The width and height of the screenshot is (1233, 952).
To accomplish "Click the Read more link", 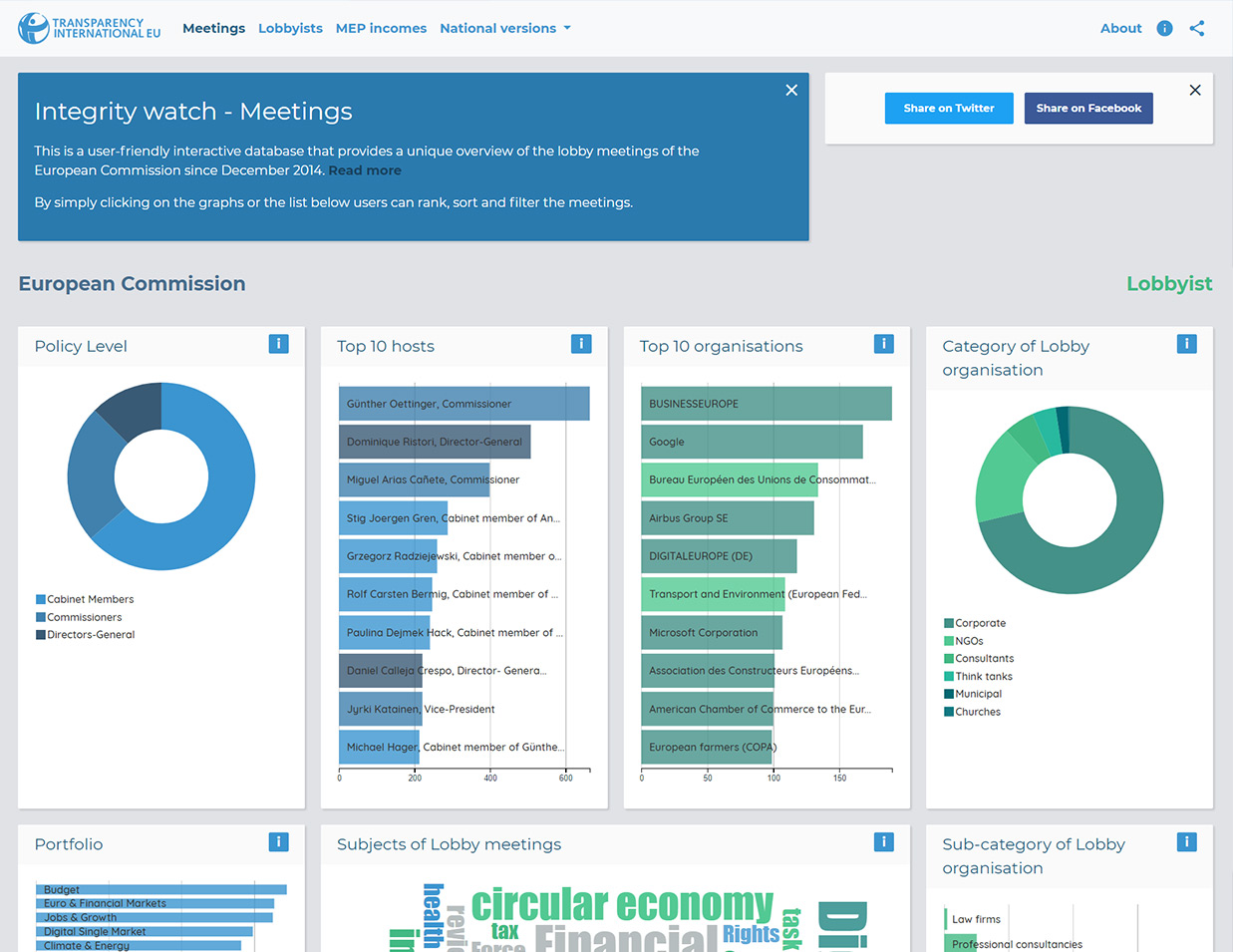I will tap(365, 170).
